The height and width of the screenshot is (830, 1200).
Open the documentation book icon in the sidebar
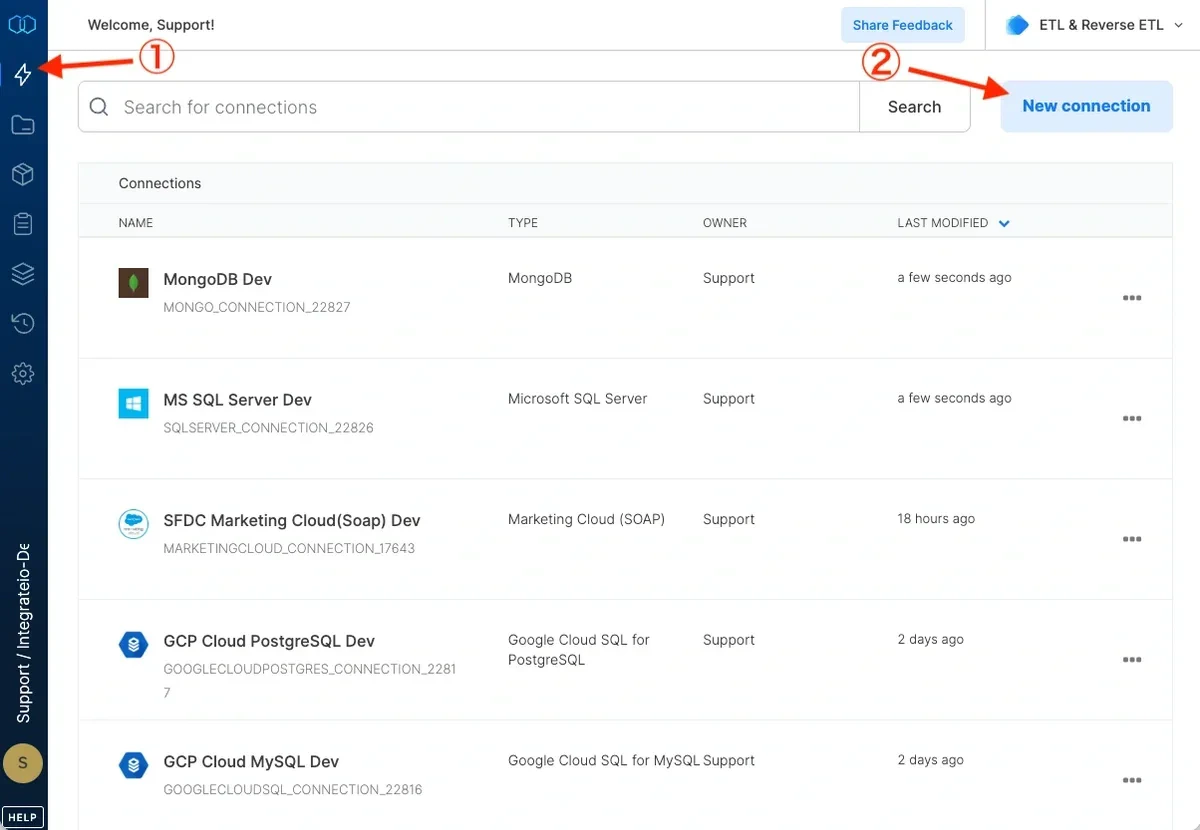pyautogui.click(x=22, y=24)
